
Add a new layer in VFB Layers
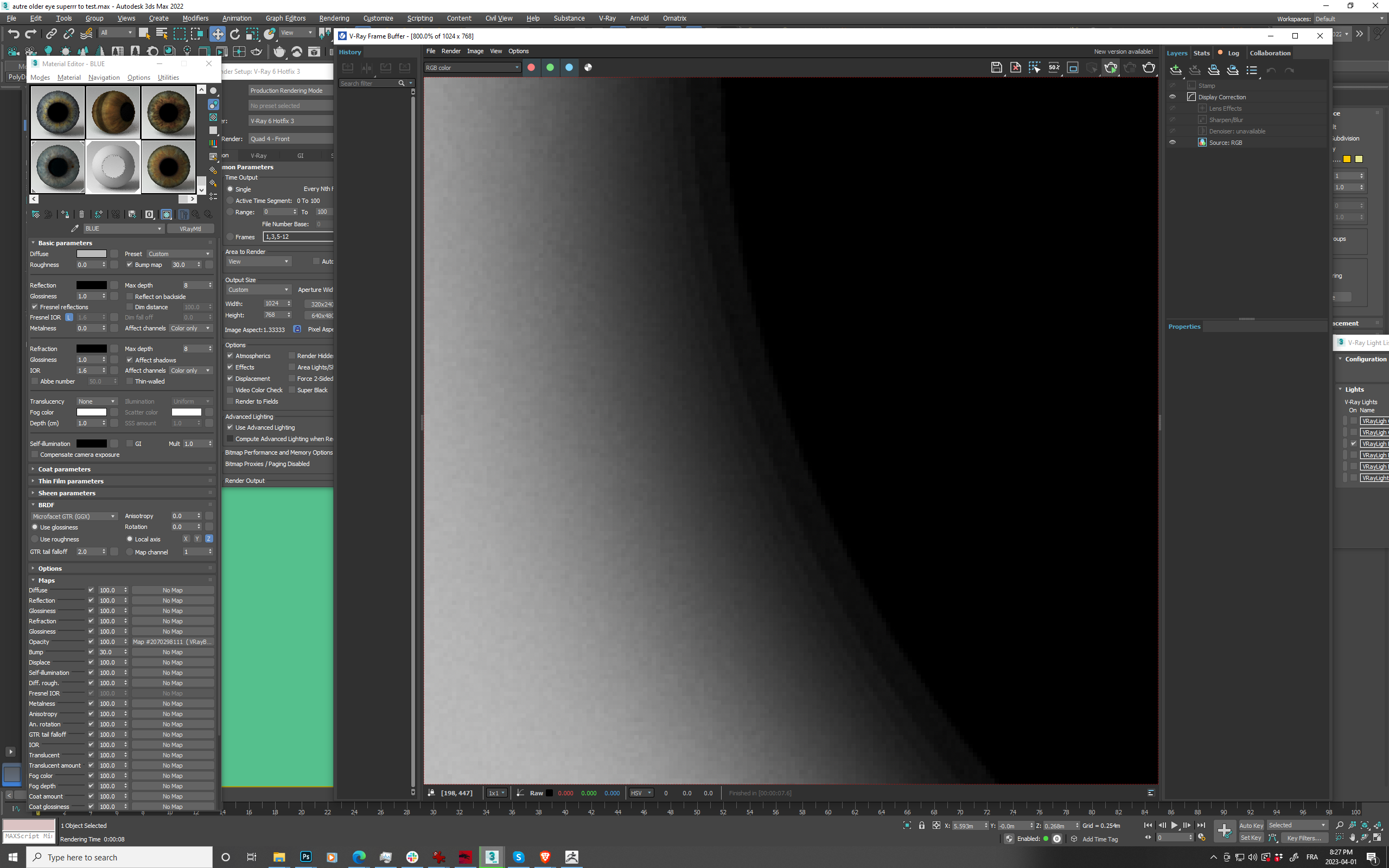point(1175,70)
